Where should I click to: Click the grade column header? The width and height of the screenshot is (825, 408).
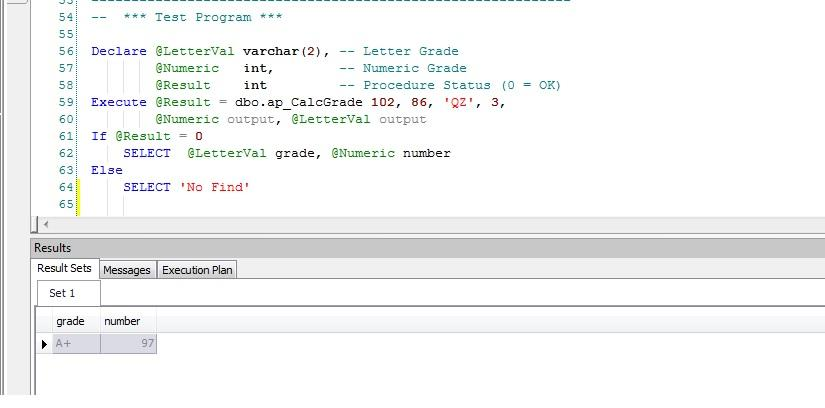76,321
